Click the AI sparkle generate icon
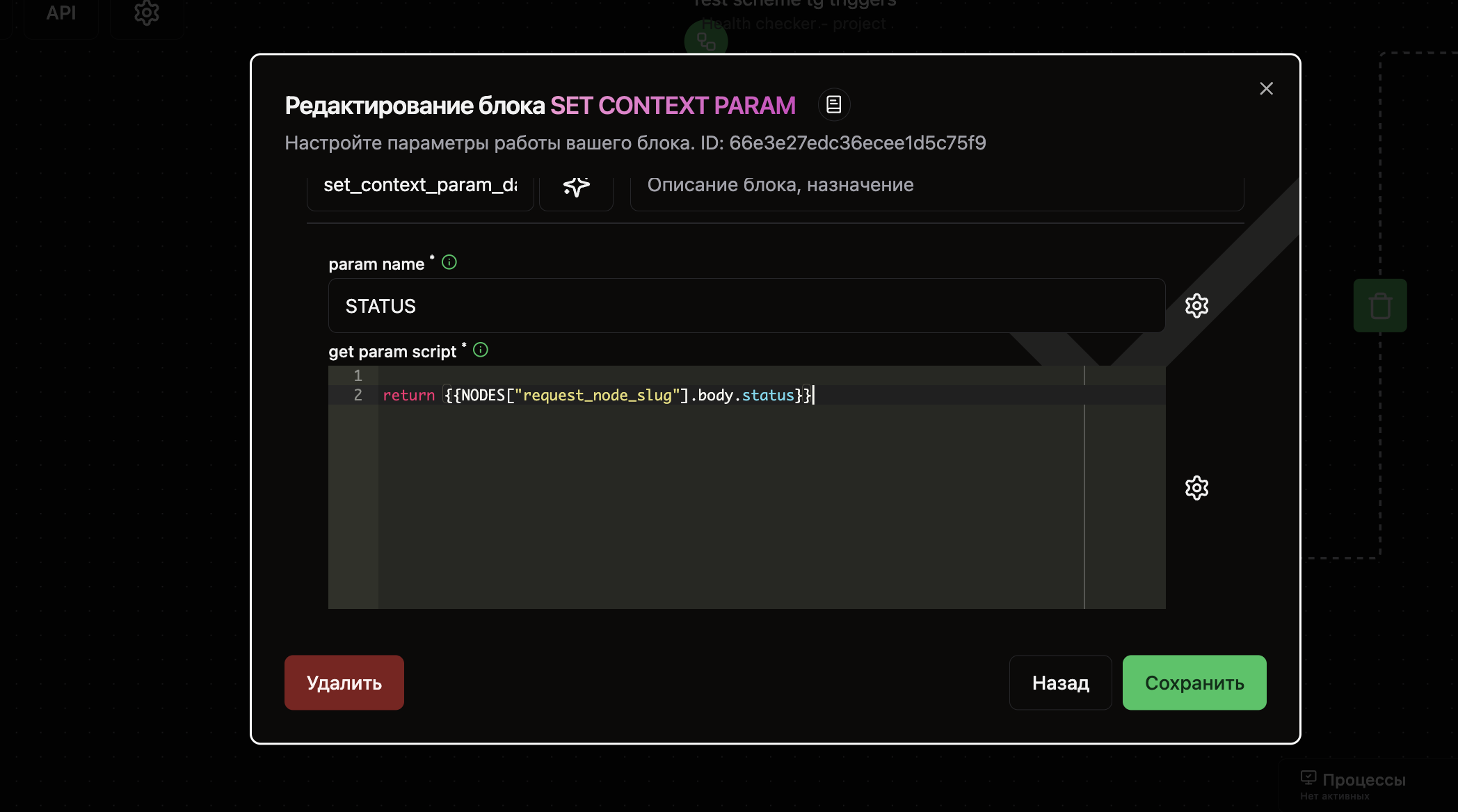1458x812 pixels. [x=576, y=186]
